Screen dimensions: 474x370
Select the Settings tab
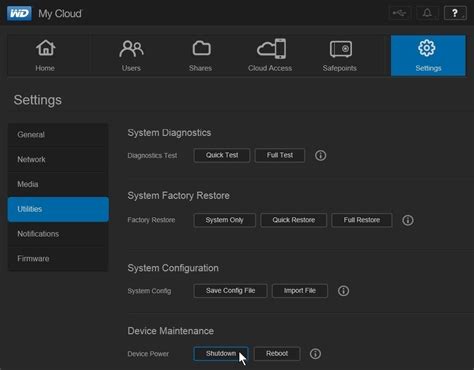coord(428,56)
